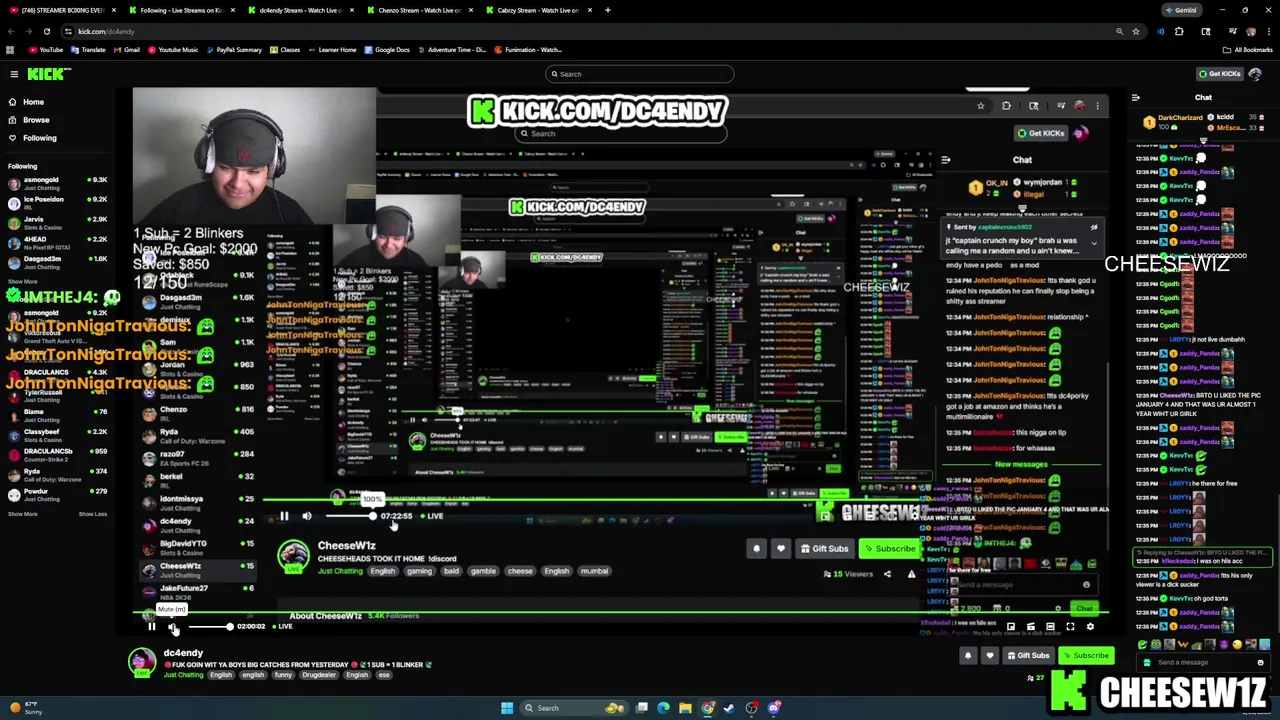Collapse the chat panel arrow icon

coord(1135,98)
